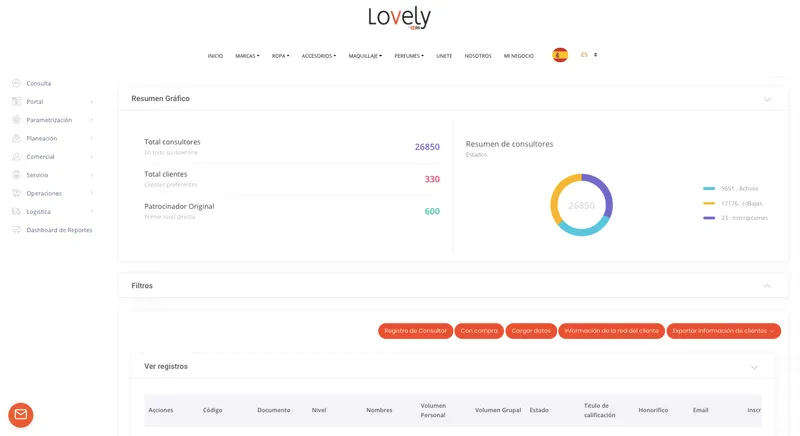Click the Consulta sidebar icon
Image resolution: width=800 pixels, height=436 pixels.
(16, 83)
